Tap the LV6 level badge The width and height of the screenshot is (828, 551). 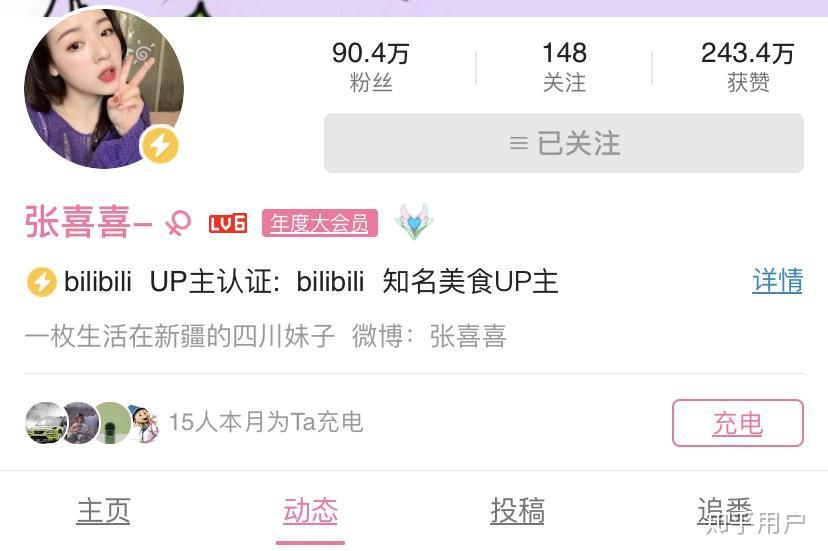click(x=228, y=223)
